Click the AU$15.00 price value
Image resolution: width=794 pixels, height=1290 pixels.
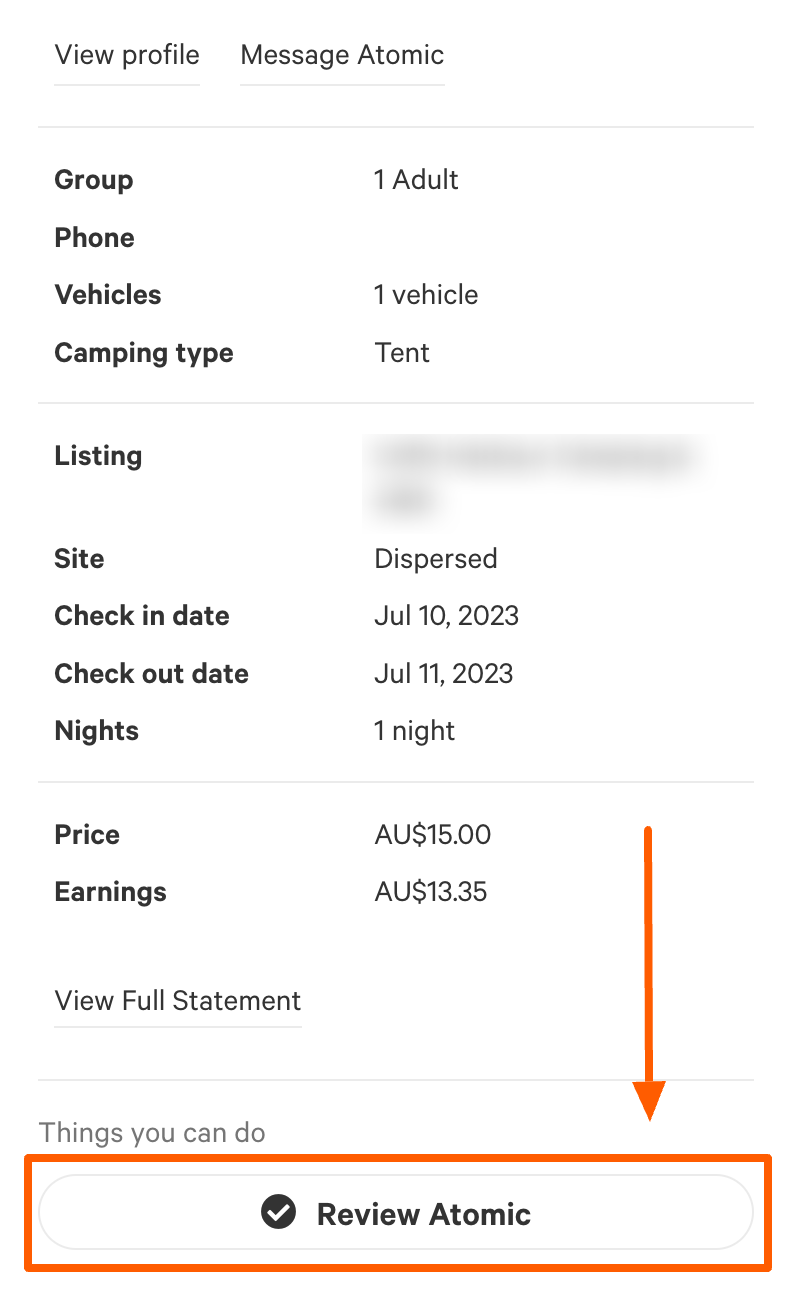point(433,835)
